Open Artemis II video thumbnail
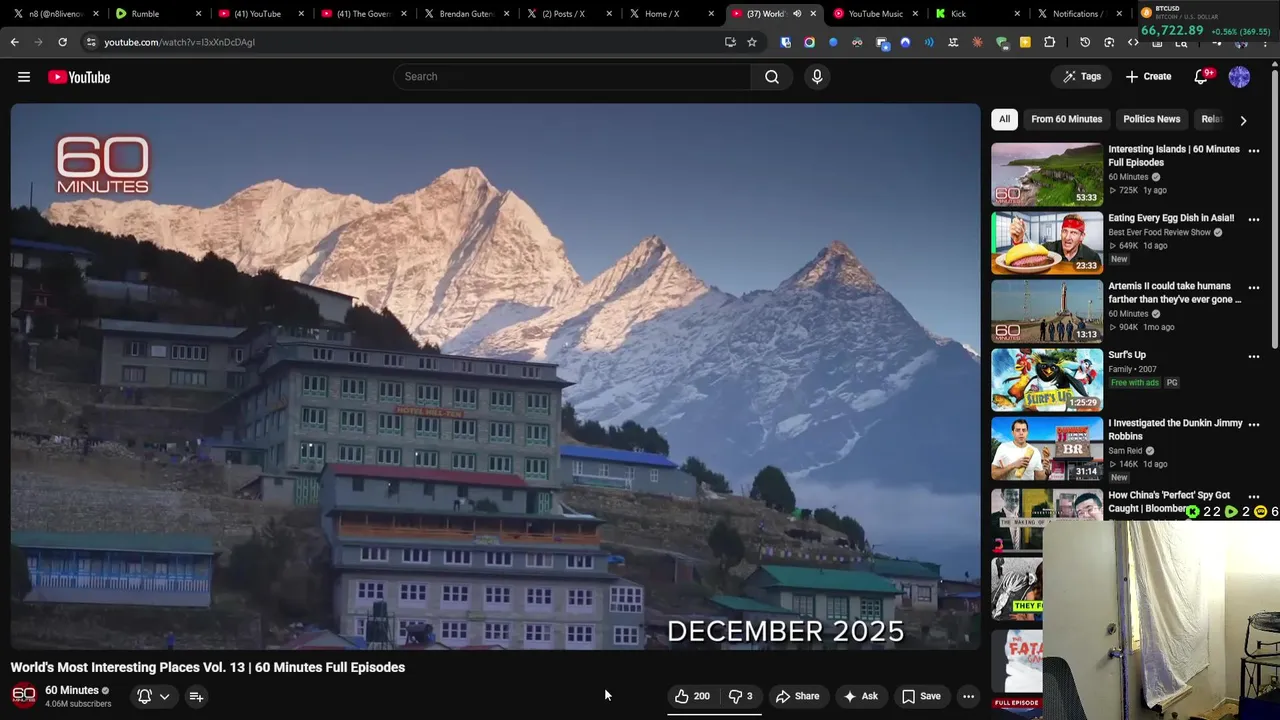1280x720 pixels. (1047, 311)
